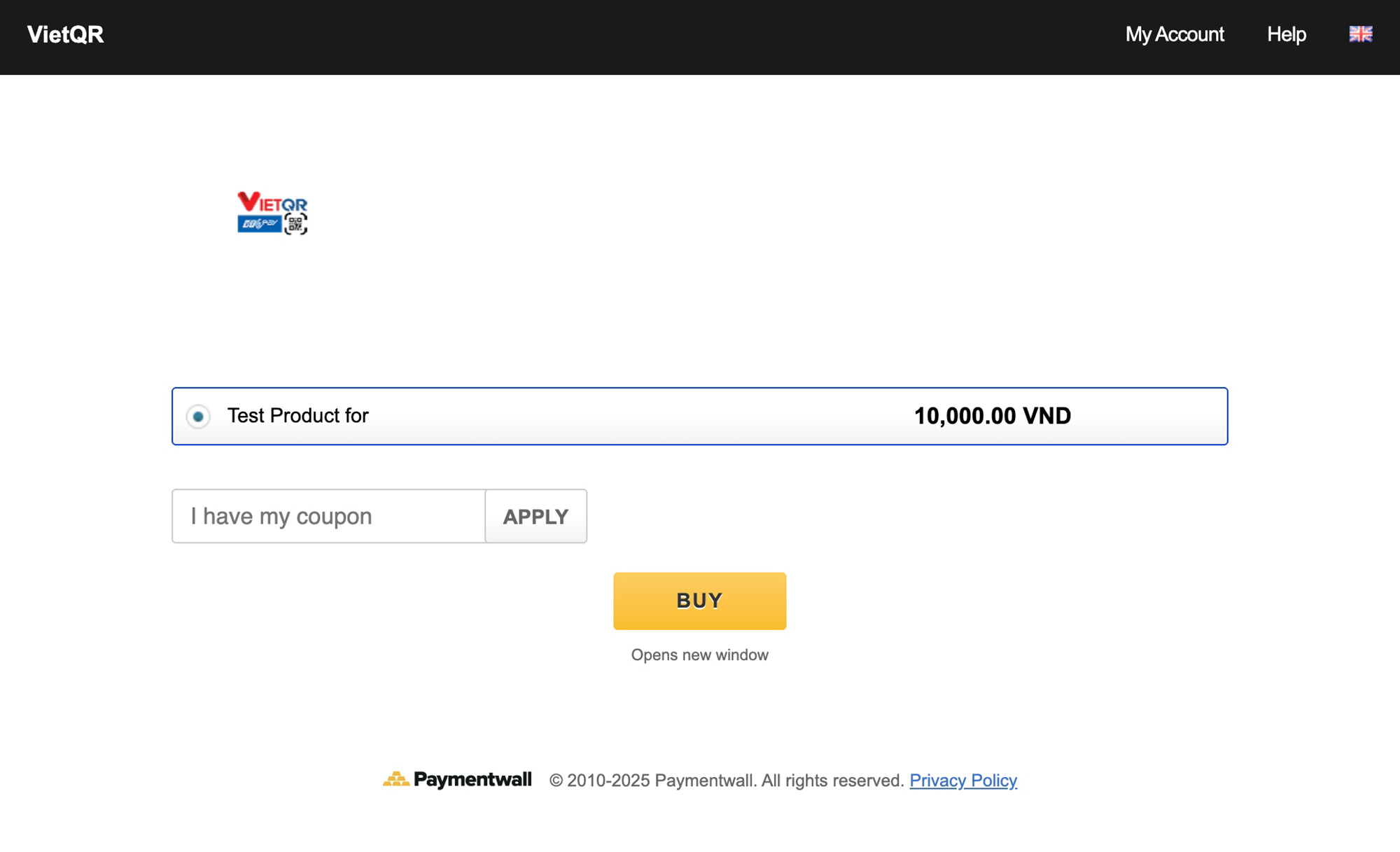1400x852 pixels.
Task: Click the red V in VietQR logo
Action: pos(248,201)
